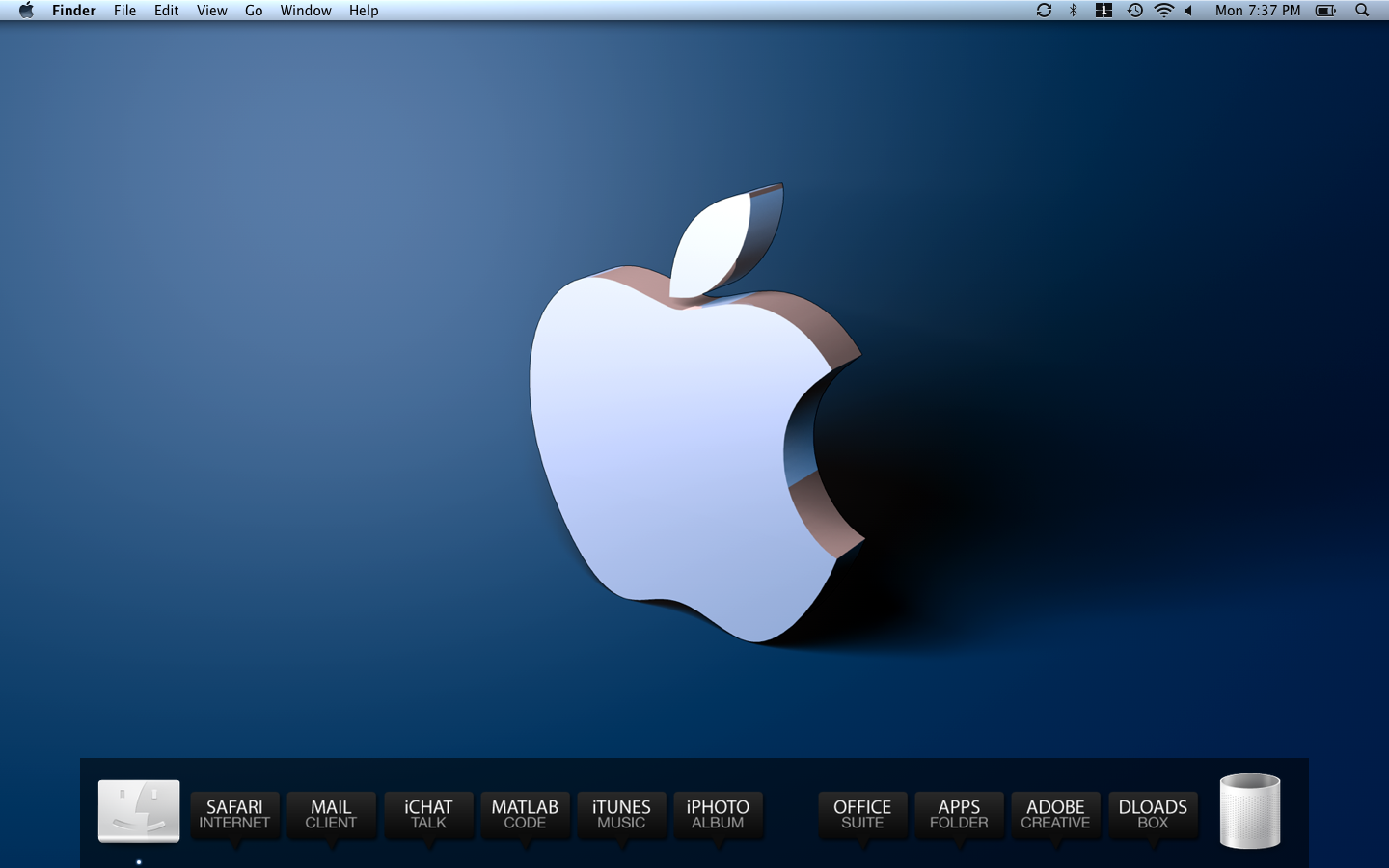1389x868 pixels.
Task: Open the Apps Folder dock stack
Action: click(x=959, y=816)
